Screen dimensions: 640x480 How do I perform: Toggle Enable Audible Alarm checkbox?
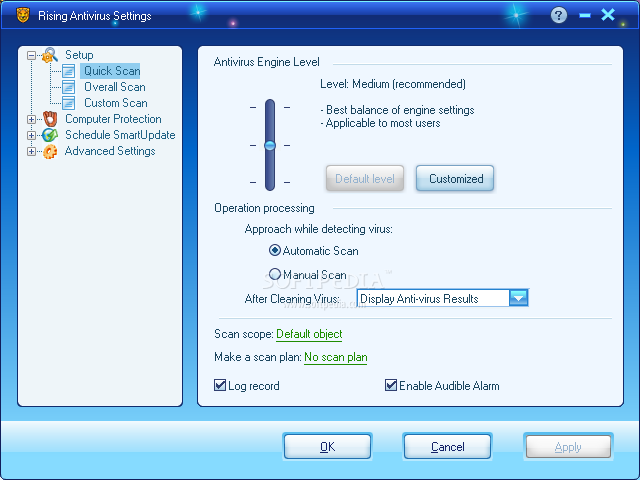click(391, 385)
